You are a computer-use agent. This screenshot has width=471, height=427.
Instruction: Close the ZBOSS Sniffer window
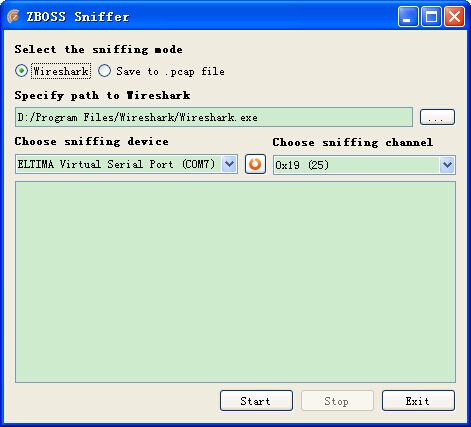click(455, 17)
